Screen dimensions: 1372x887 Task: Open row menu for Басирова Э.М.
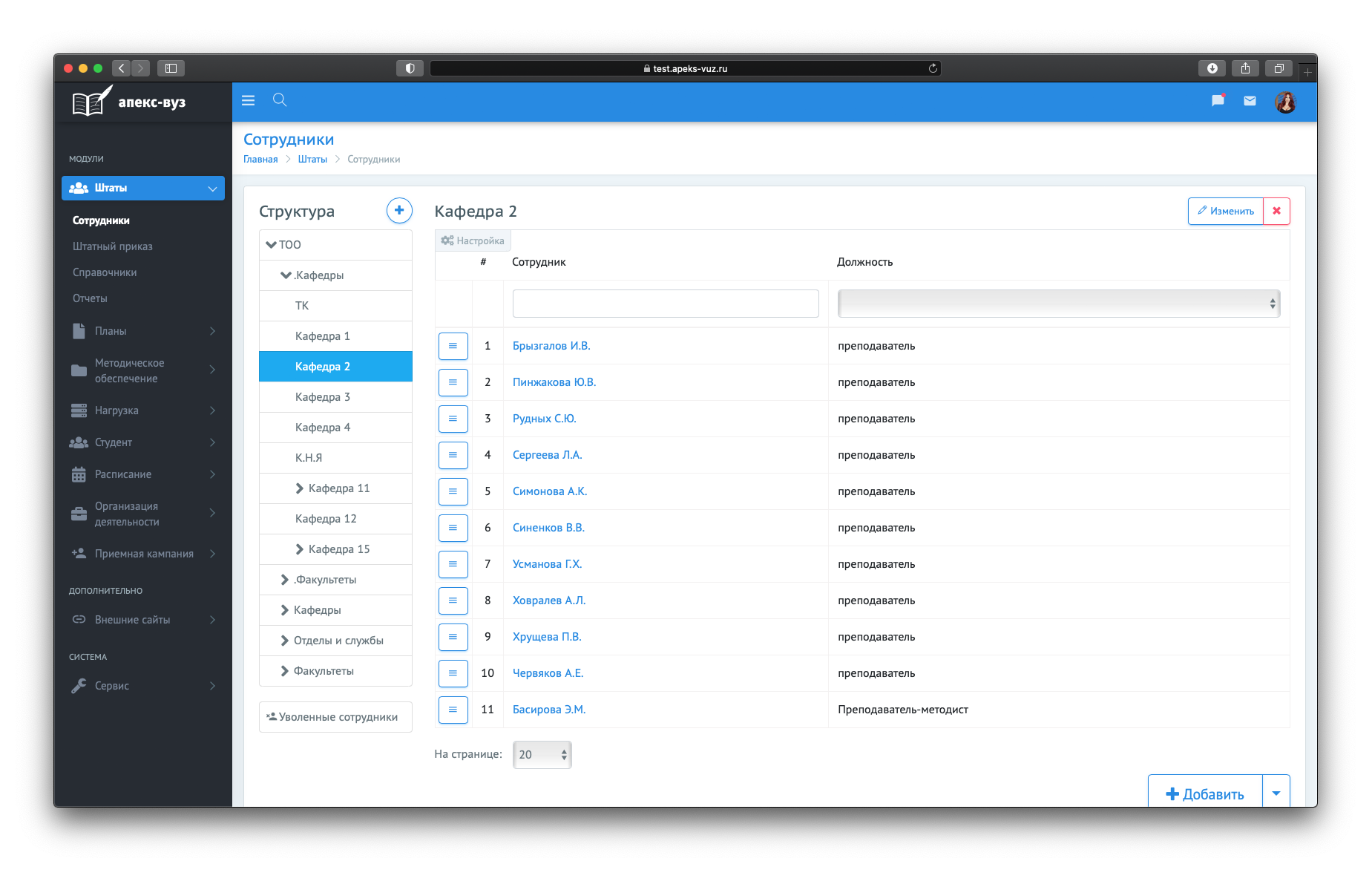[x=453, y=710]
